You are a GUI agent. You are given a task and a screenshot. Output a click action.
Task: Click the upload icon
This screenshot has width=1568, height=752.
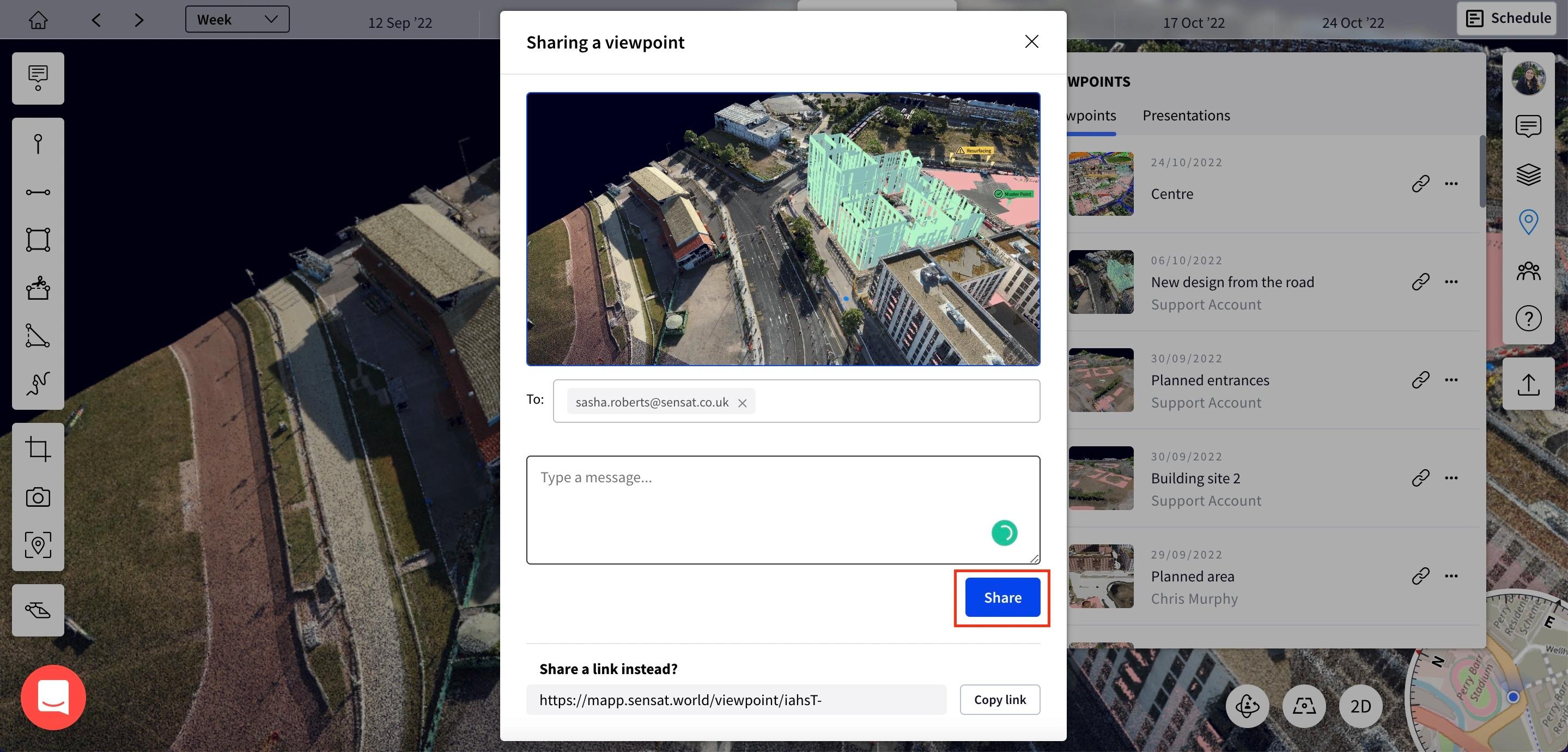click(x=1528, y=384)
